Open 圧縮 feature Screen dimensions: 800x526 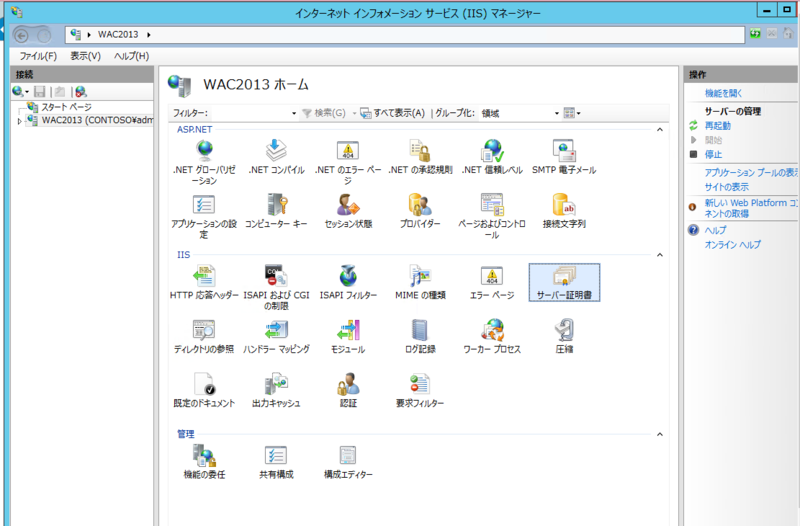(x=564, y=336)
